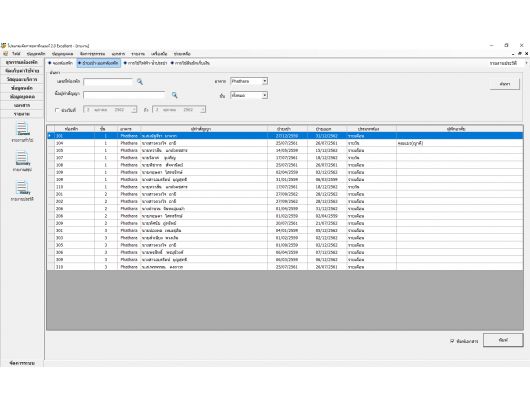Click the application icon in menu bar
The width and height of the screenshot is (530, 410).
tap(5, 54)
